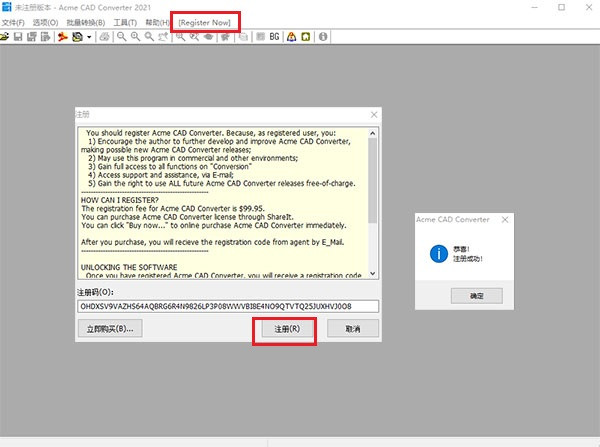Click the 立即购买(B) buy now button
Screen dimensions: 600x447
pyautogui.click(x=110, y=328)
